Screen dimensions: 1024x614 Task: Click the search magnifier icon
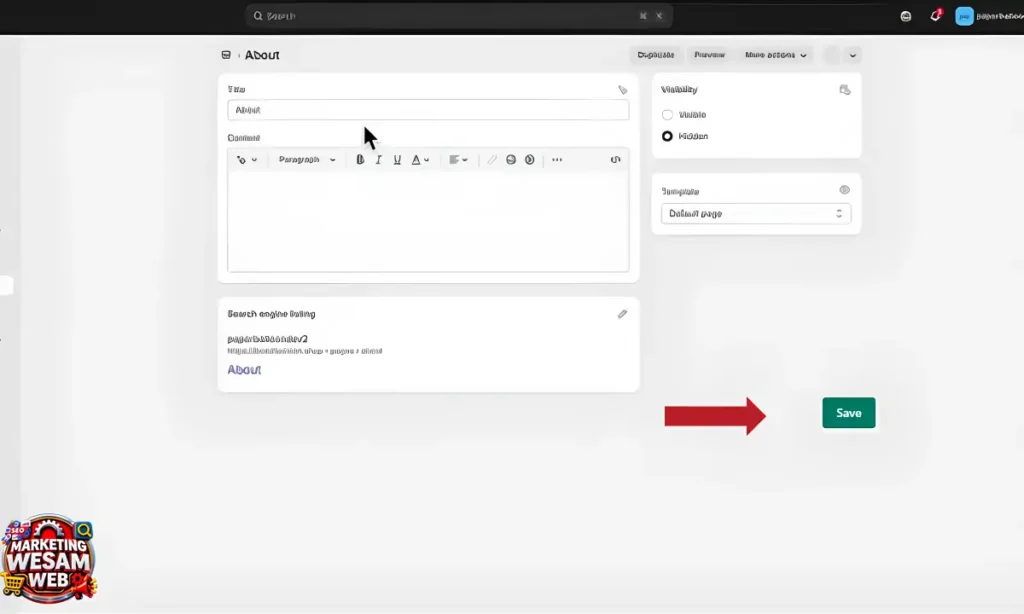click(x=258, y=16)
